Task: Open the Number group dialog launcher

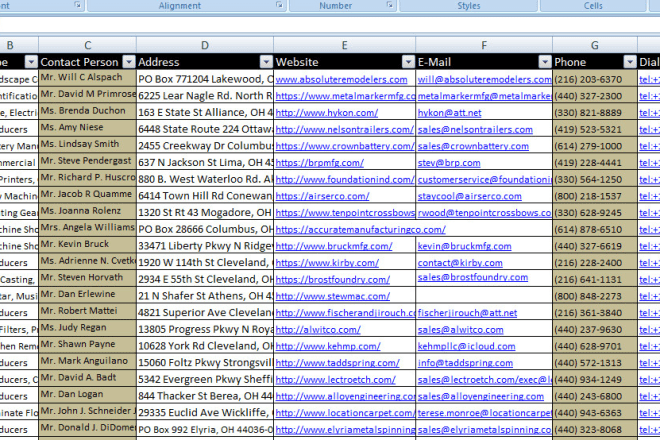Action: pyautogui.click(x=390, y=5)
